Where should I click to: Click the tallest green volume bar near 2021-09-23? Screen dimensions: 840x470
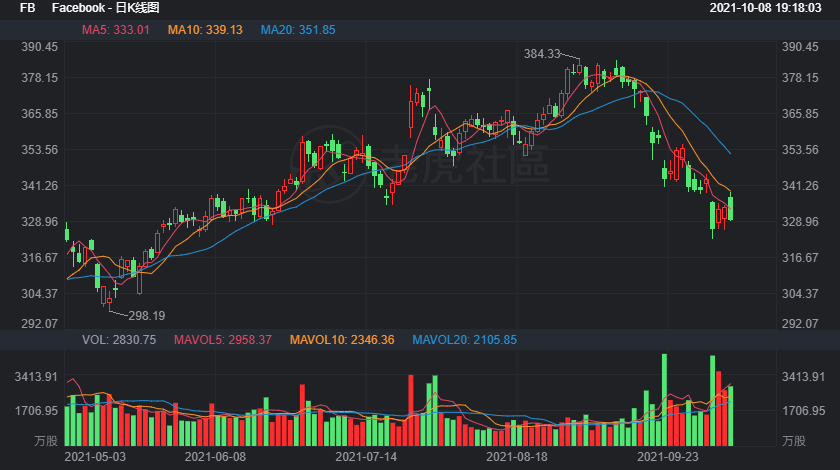click(665, 400)
